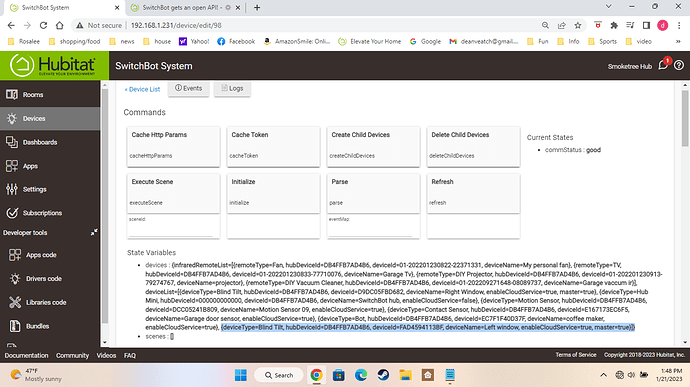690x387 pixels.
Task: Go back to Device List
Action: coord(142,89)
